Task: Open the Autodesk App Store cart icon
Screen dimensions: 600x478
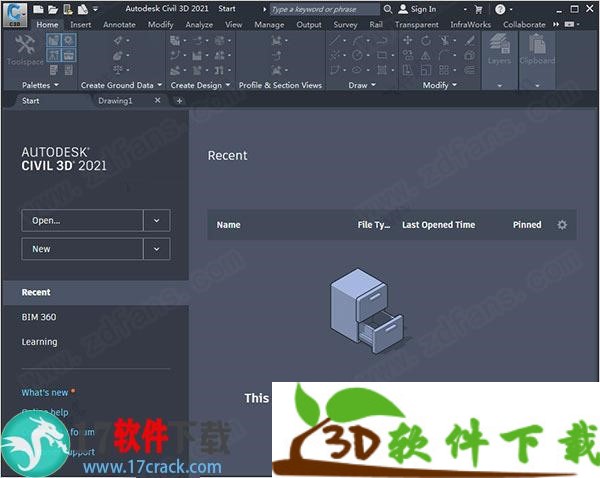Action: click(x=478, y=10)
